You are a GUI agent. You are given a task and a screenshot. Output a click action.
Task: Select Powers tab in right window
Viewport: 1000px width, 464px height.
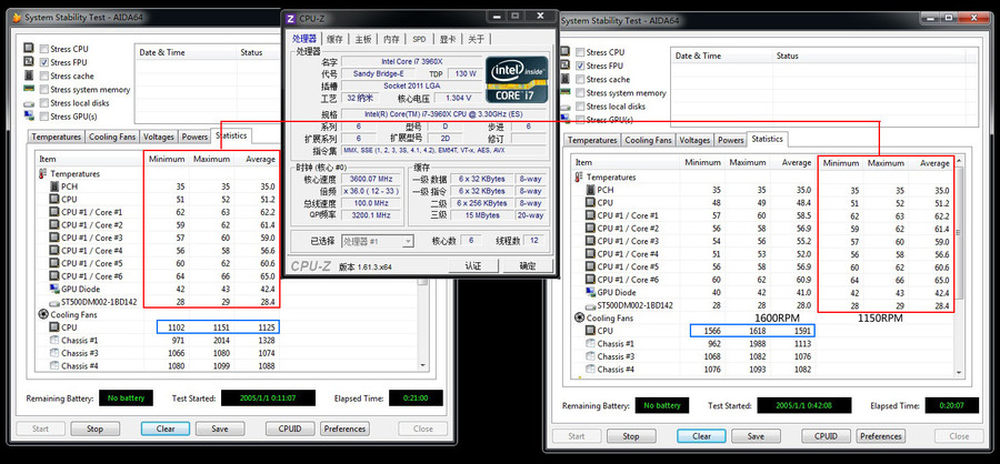[x=731, y=140]
